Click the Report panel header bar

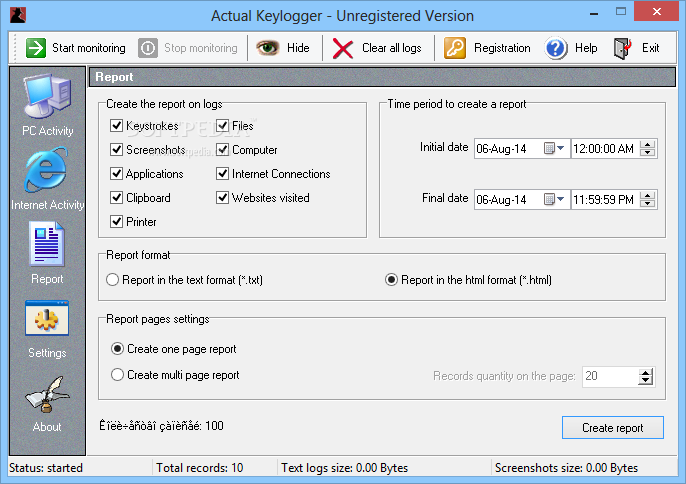(382, 77)
